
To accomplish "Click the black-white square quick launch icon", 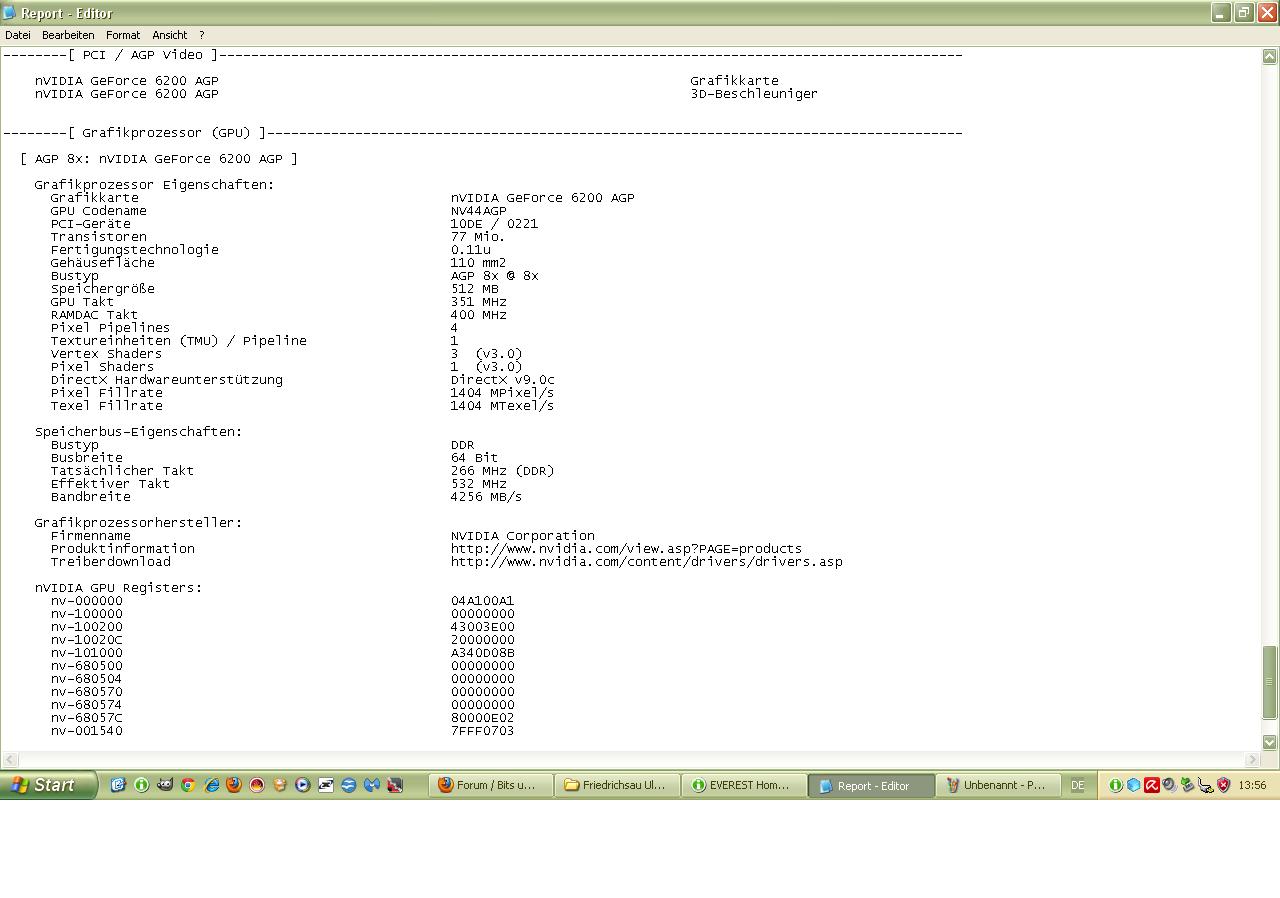I will tap(325, 785).
